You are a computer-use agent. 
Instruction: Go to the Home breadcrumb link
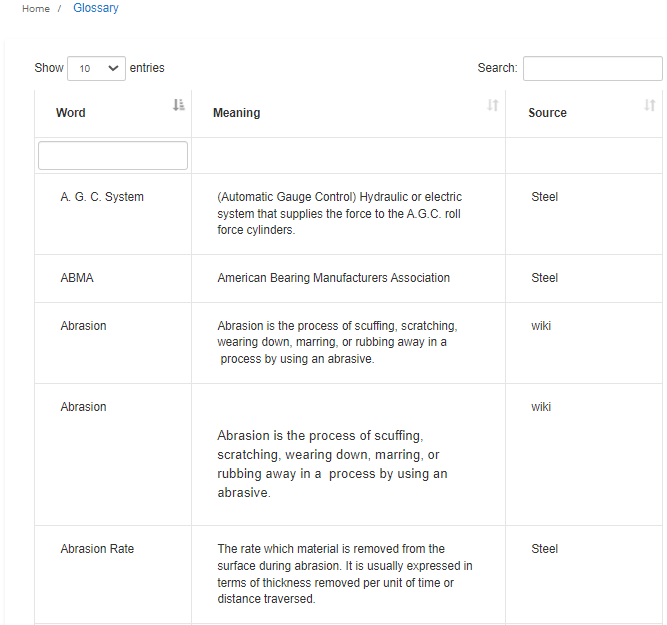click(x=36, y=9)
